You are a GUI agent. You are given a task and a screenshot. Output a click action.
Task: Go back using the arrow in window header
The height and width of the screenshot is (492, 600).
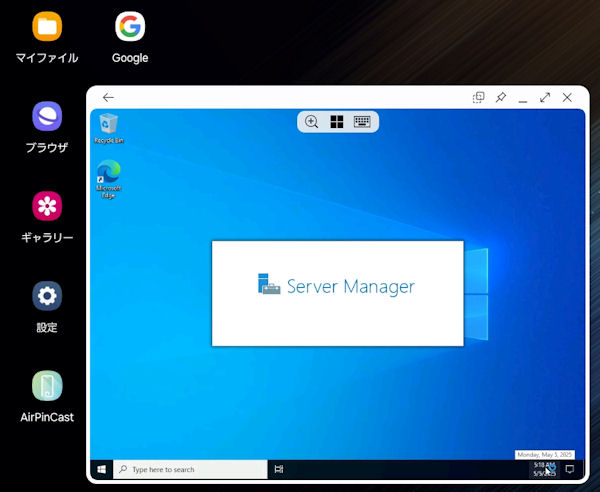click(108, 97)
